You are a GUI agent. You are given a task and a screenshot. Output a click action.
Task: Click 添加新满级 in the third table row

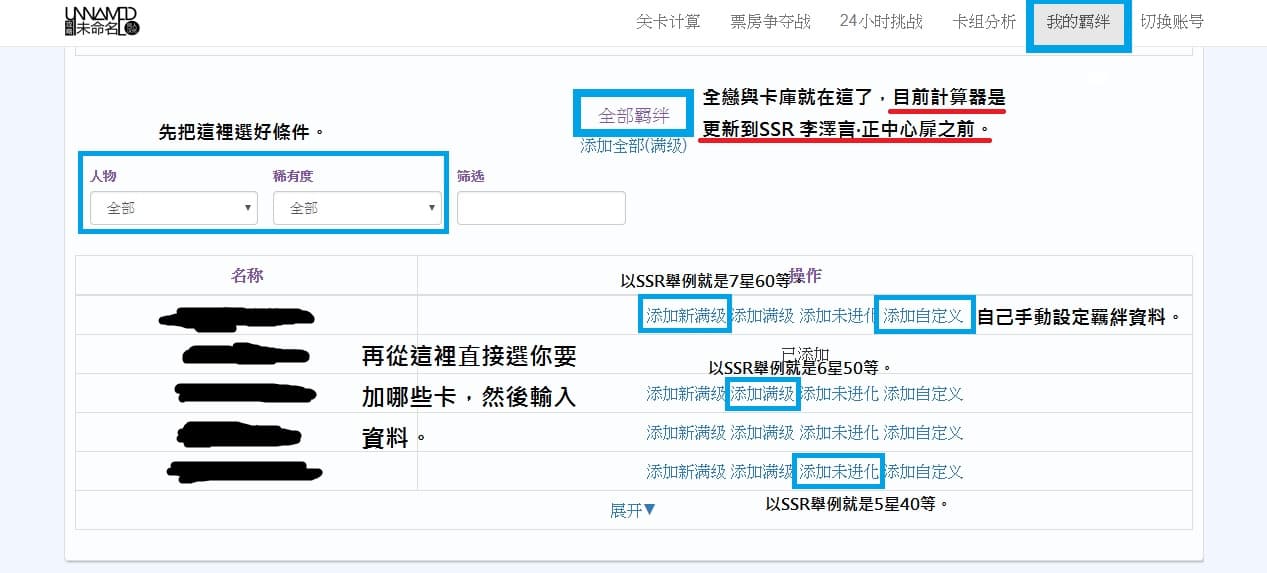[686, 394]
